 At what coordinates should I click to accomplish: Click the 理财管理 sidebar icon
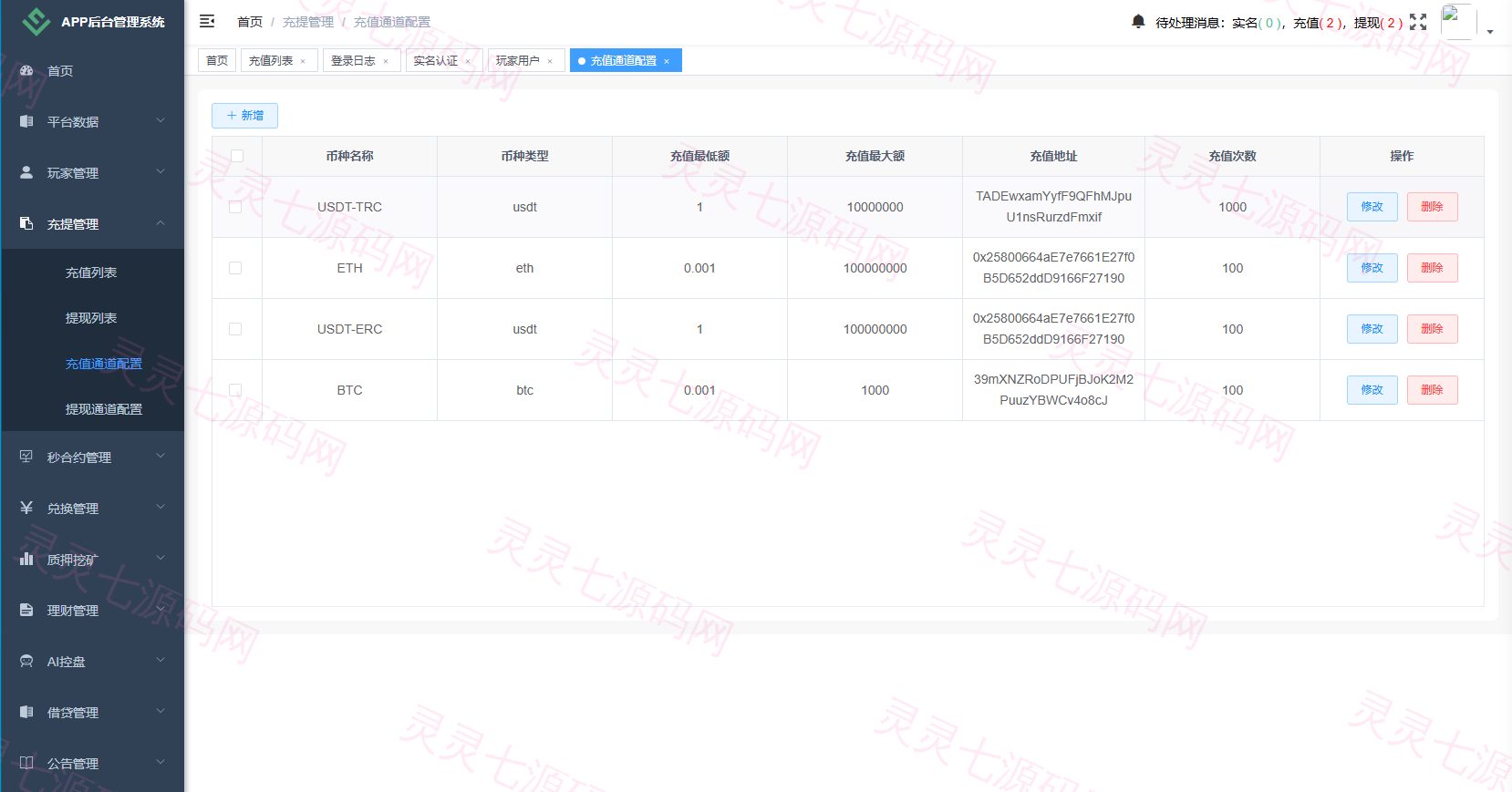pyautogui.click(x=26, y=610)
